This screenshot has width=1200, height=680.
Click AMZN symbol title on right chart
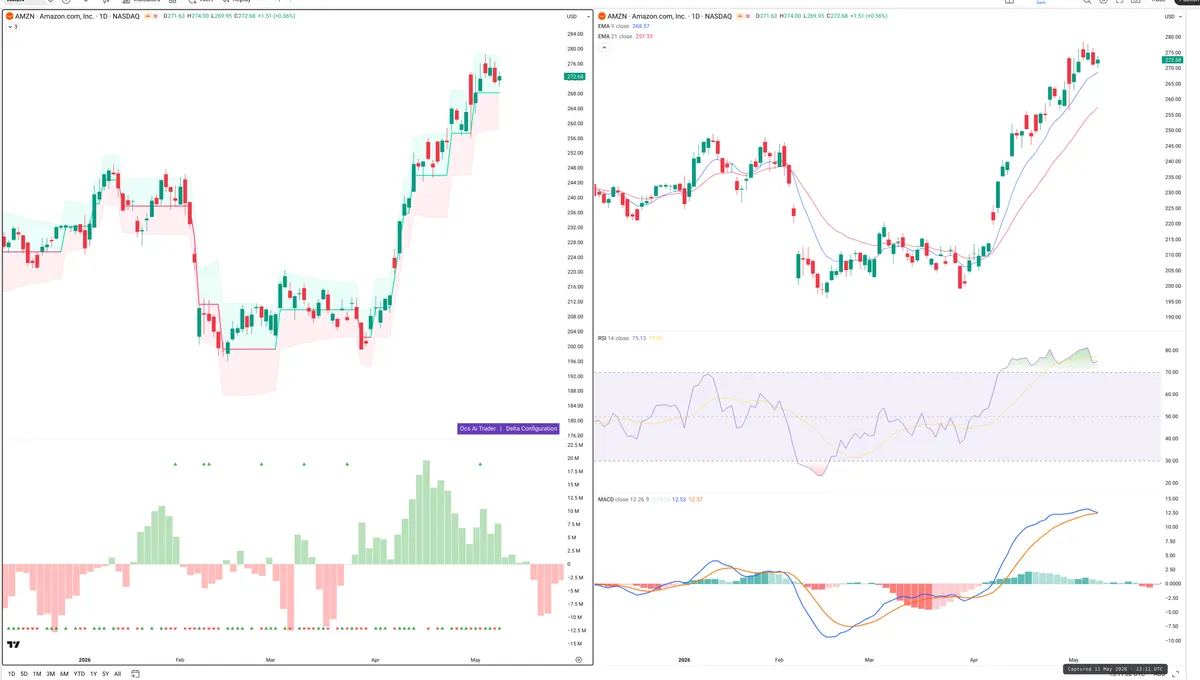point(670,17)
